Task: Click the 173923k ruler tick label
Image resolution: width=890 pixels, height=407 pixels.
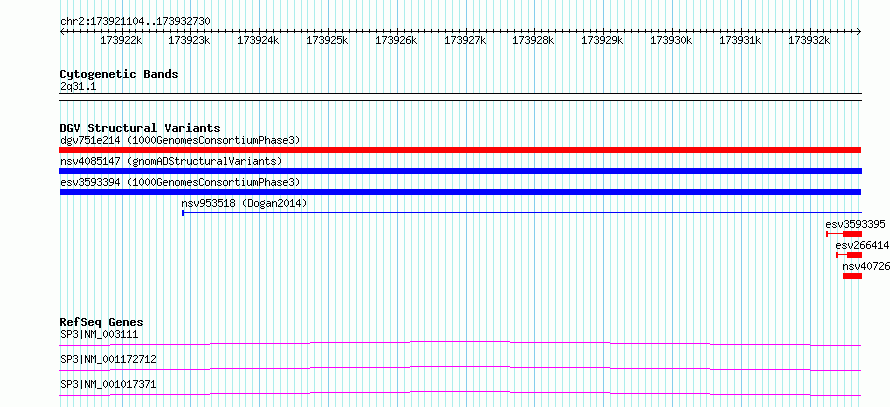Action: 190,40
